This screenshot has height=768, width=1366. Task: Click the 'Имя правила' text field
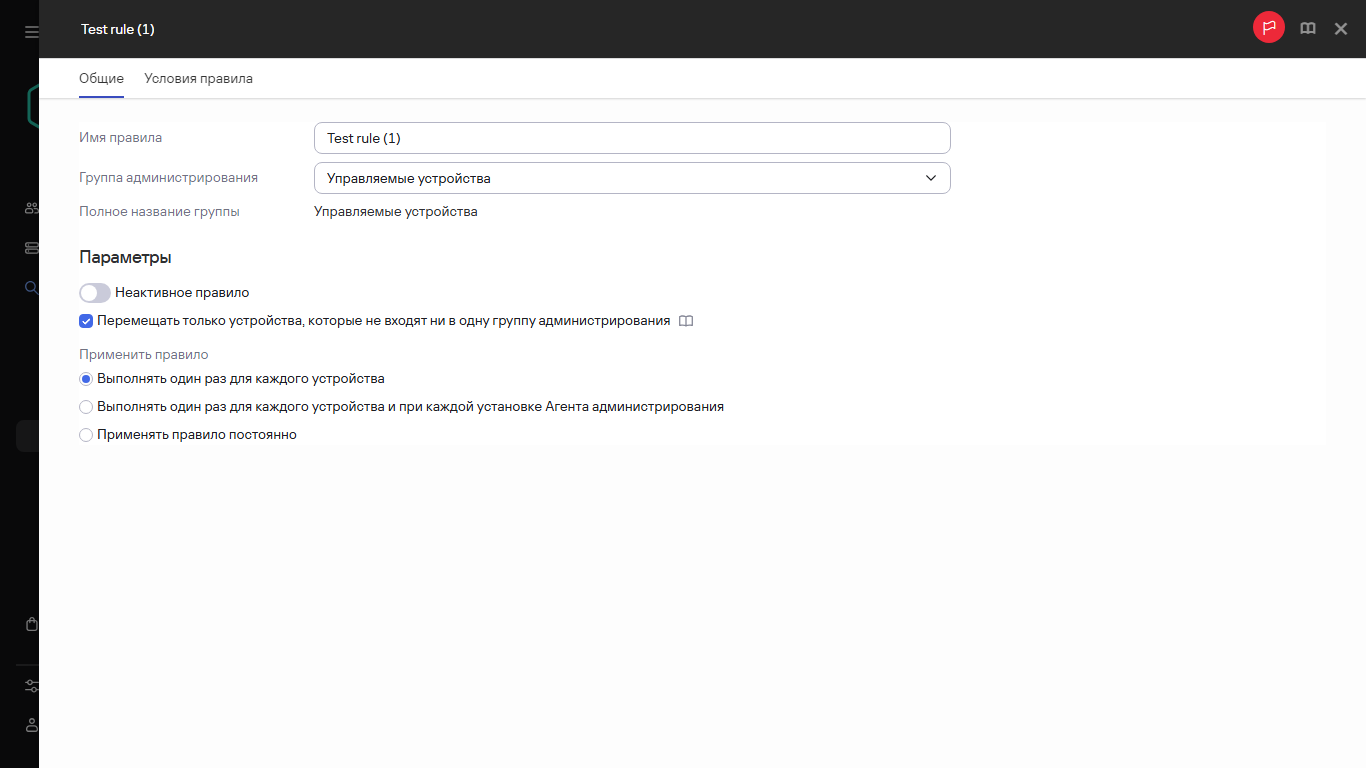point(631,138)
